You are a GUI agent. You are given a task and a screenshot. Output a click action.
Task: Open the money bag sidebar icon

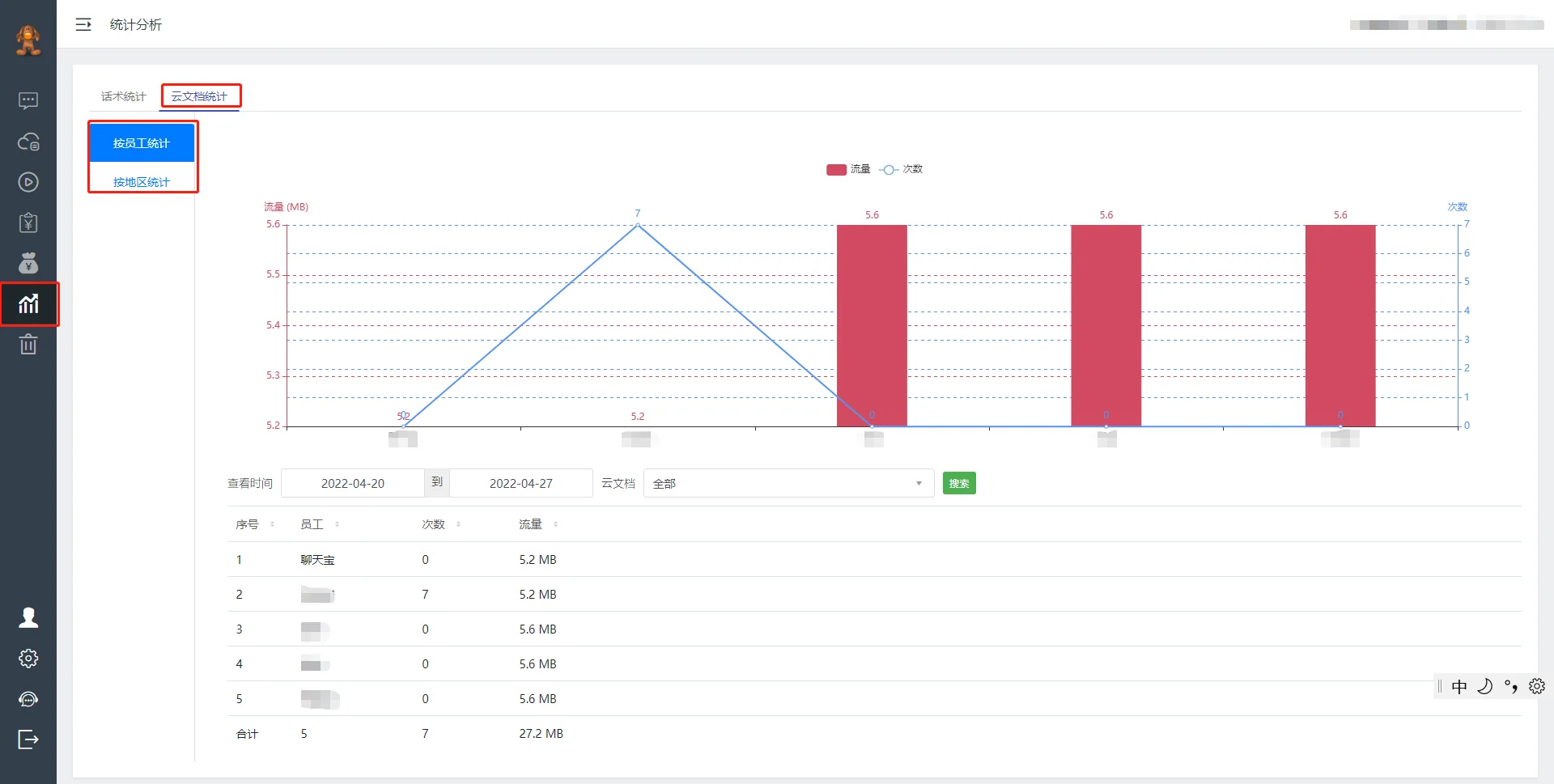click(x=28, y=263)
